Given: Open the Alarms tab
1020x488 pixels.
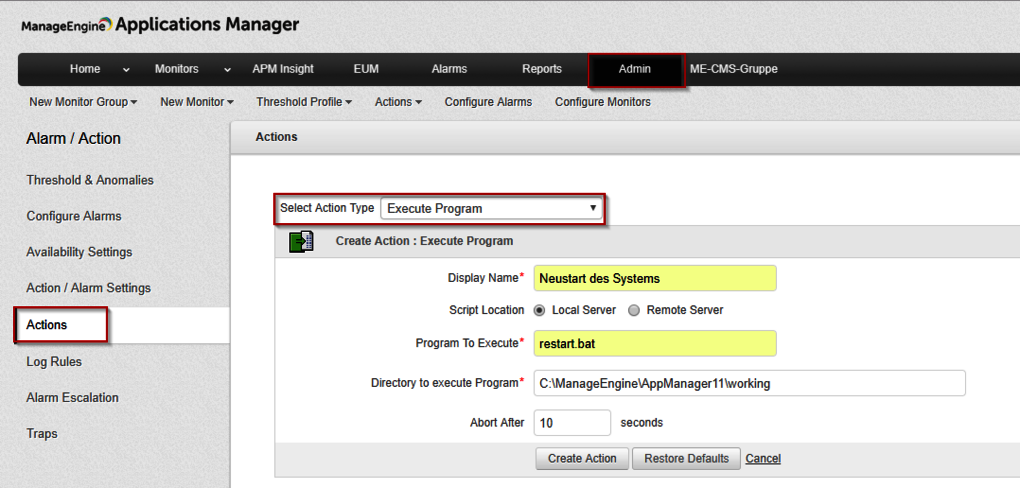Looking at the screenshot, I should tap(449, 69).
